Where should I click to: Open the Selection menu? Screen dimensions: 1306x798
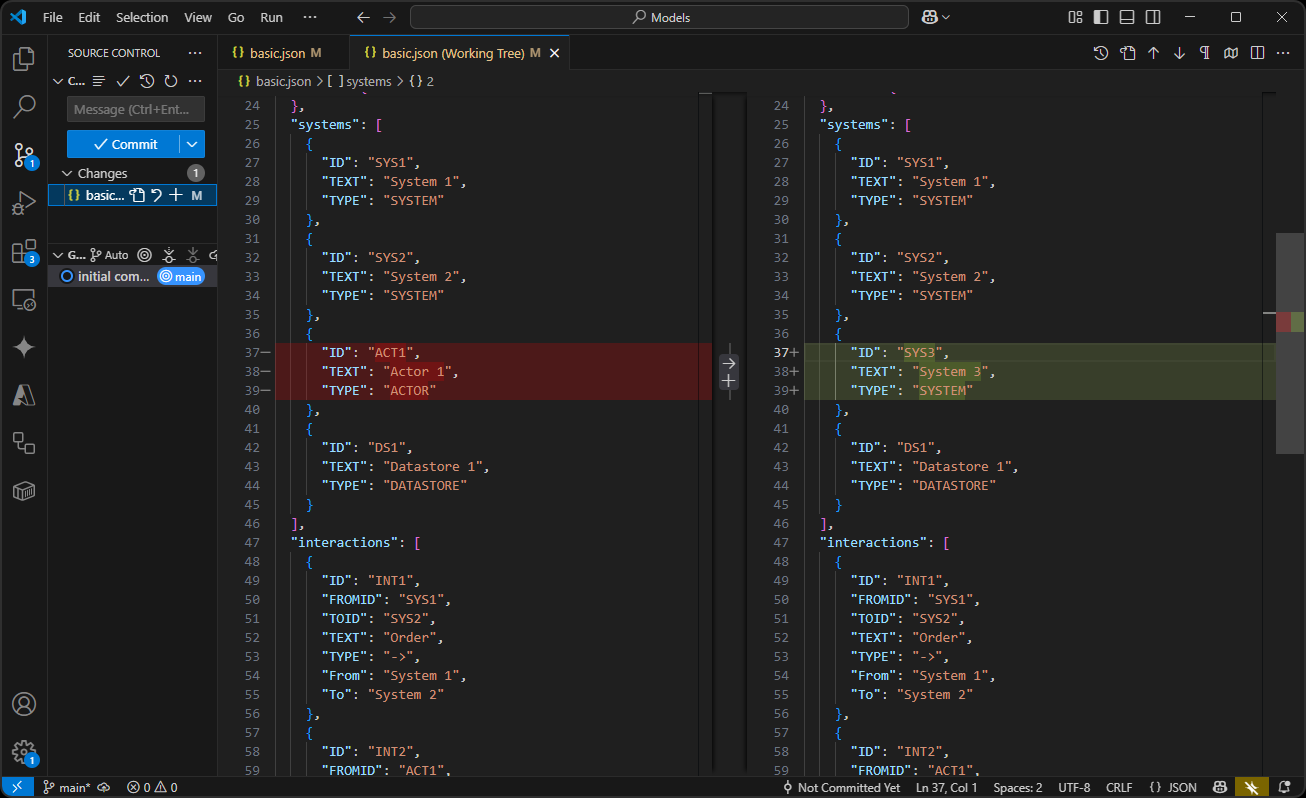coord(141,17)
